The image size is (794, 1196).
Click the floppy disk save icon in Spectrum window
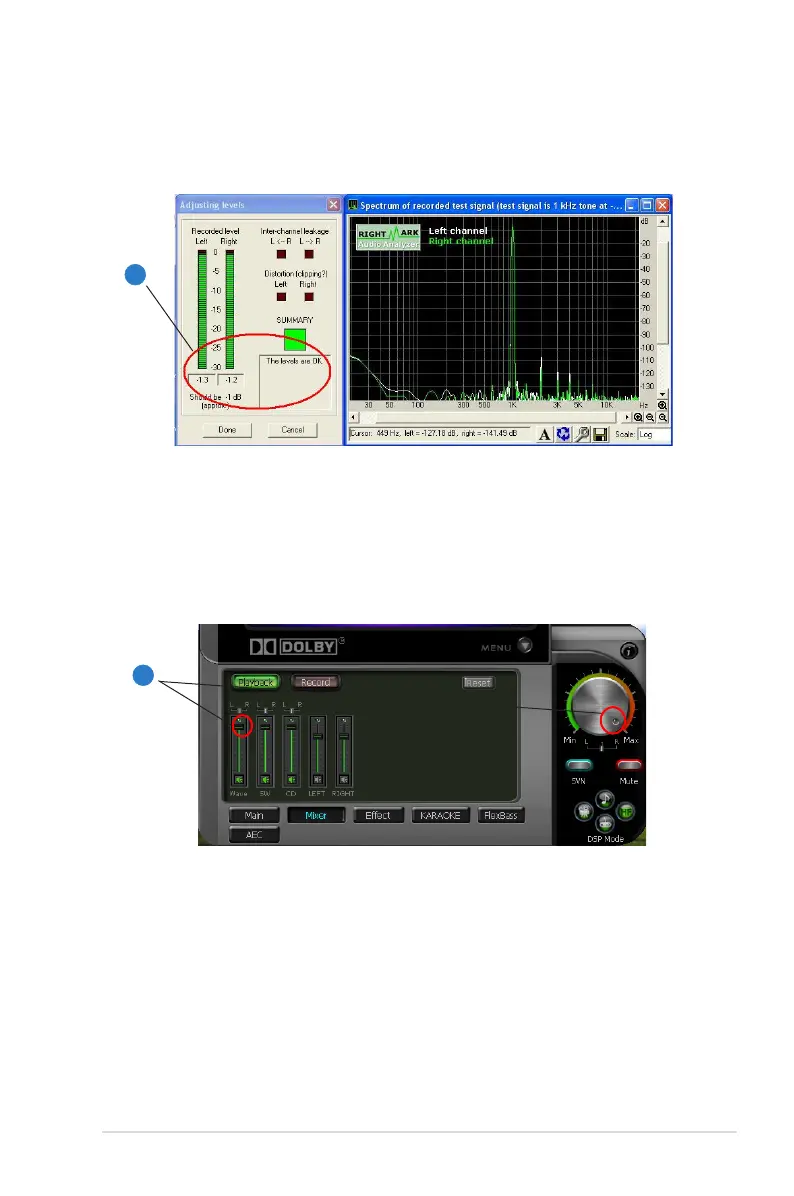point(600,435)
